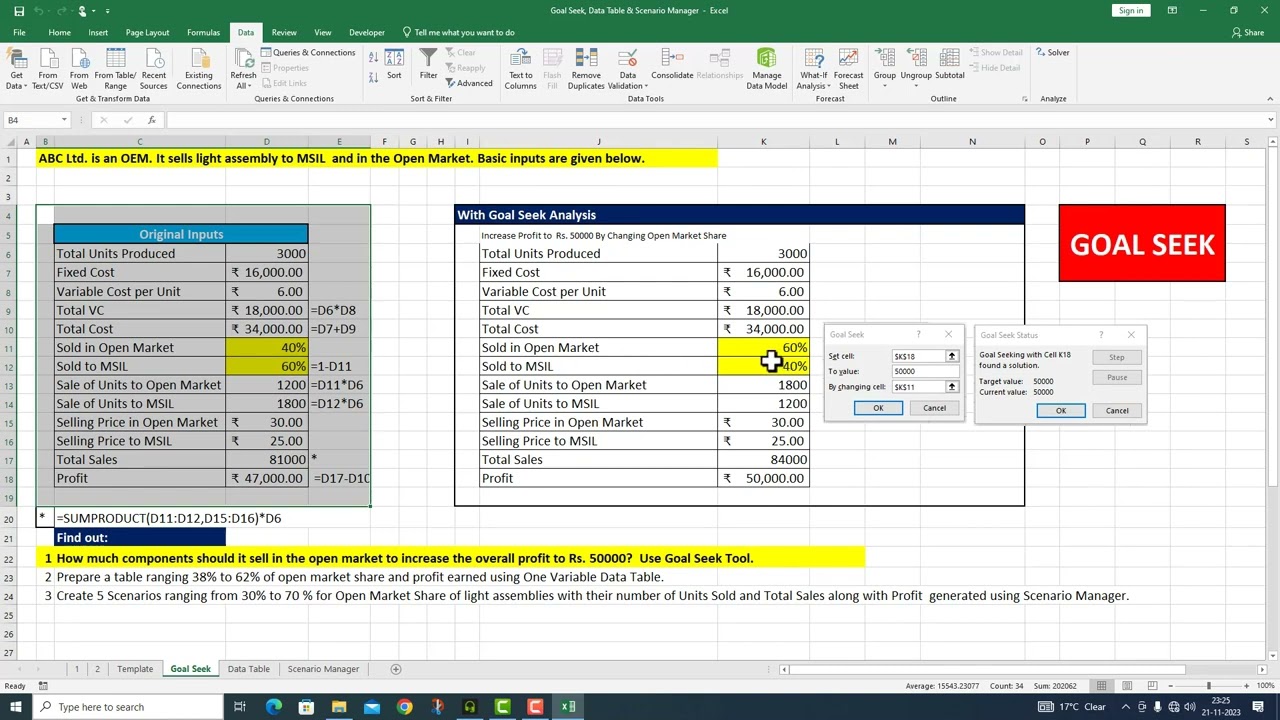Click Consolidate tool
The image size is (1280, 720).
point(672,64)
